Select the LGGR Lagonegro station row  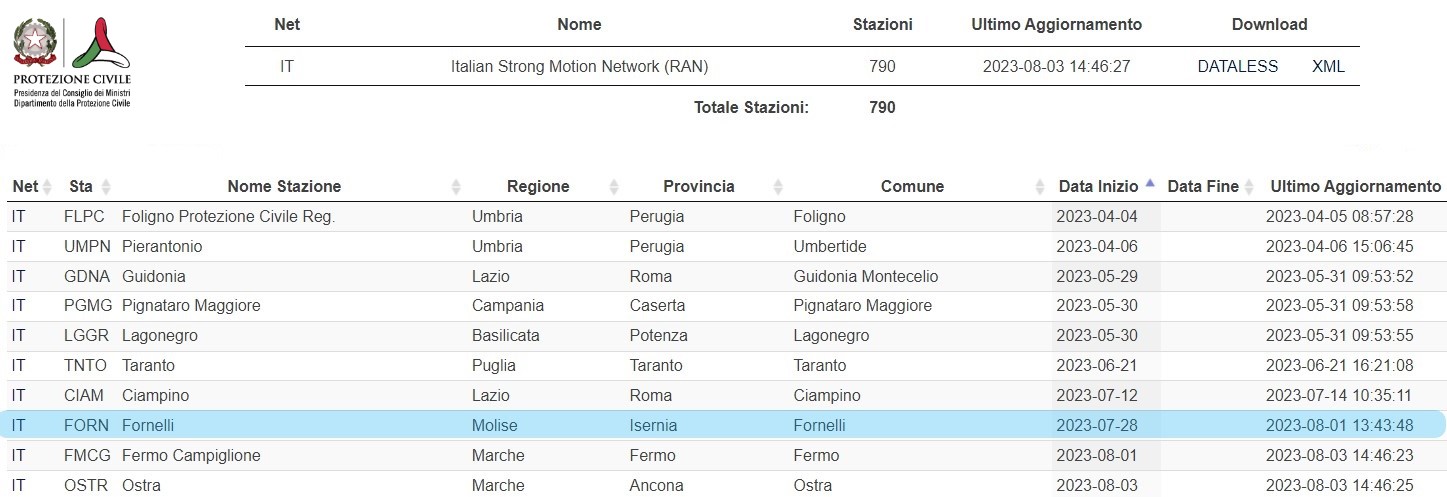tap(726, 336)
